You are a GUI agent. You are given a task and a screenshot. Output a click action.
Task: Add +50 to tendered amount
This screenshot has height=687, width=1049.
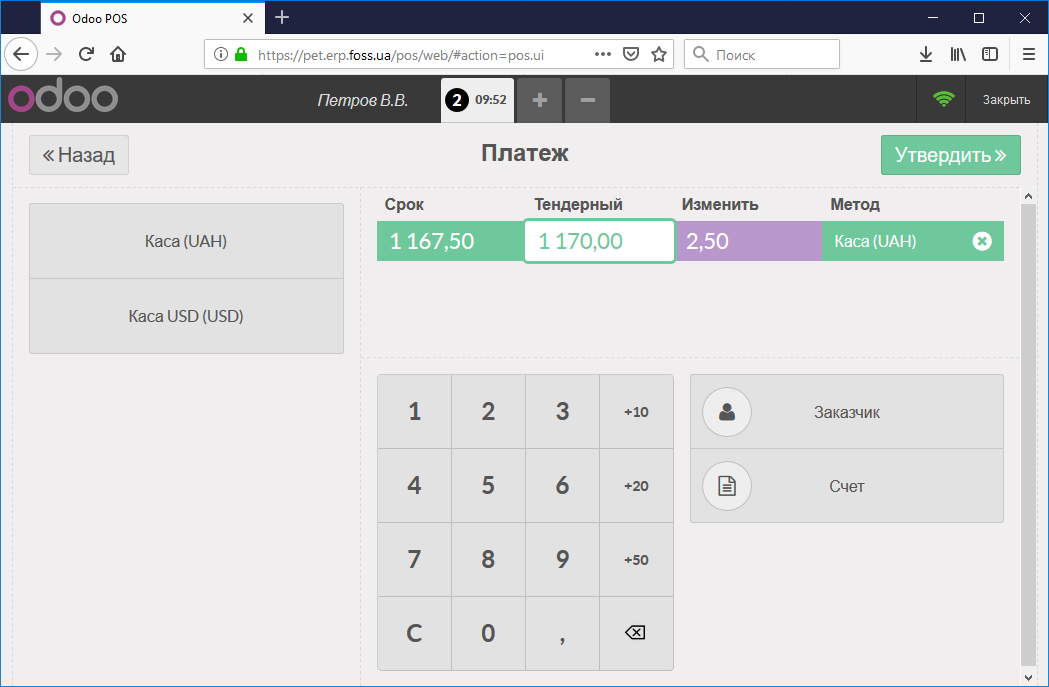[x=636, y=559]
